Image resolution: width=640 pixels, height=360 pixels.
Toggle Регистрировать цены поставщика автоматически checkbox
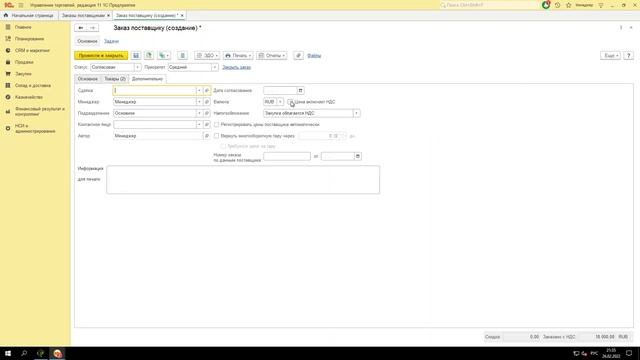(216, 124)
